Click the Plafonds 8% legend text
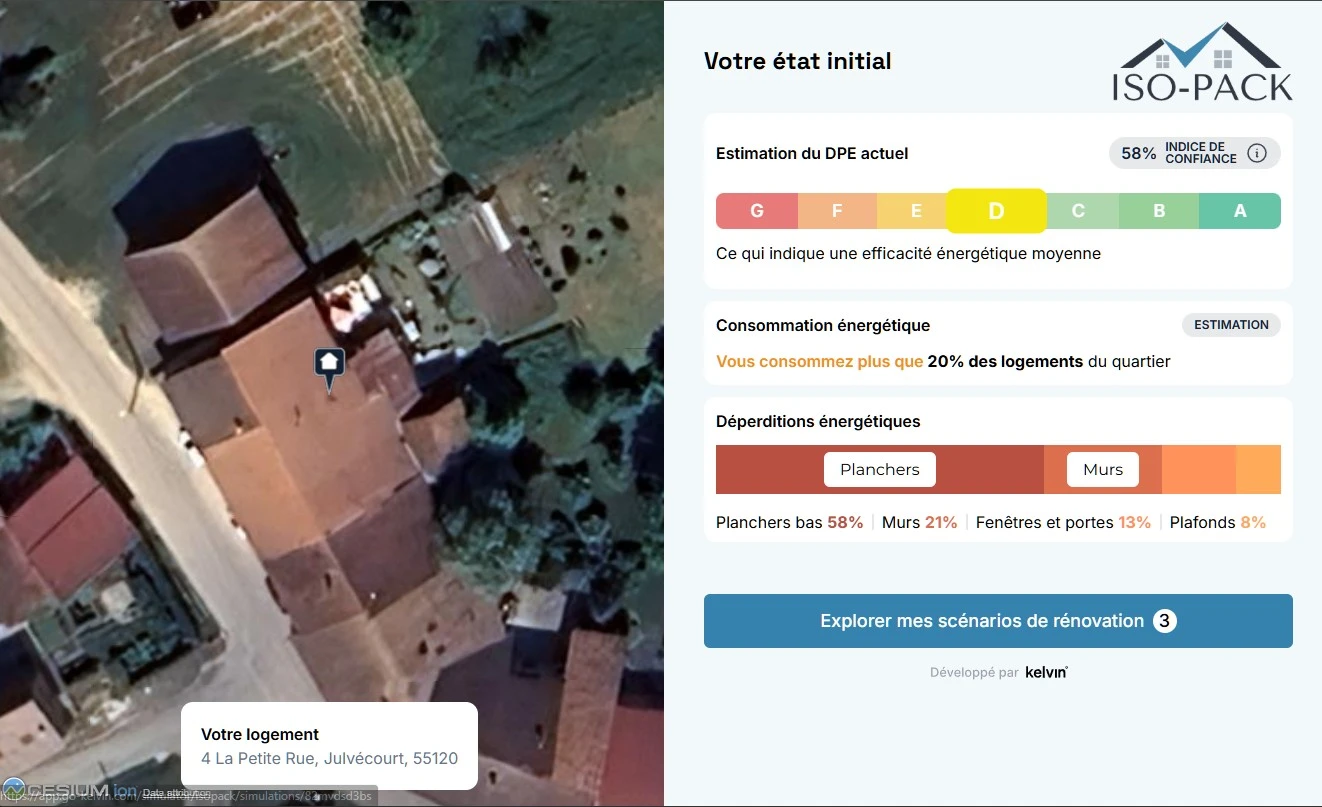Screen dimensions: 1322x807 1217,522
